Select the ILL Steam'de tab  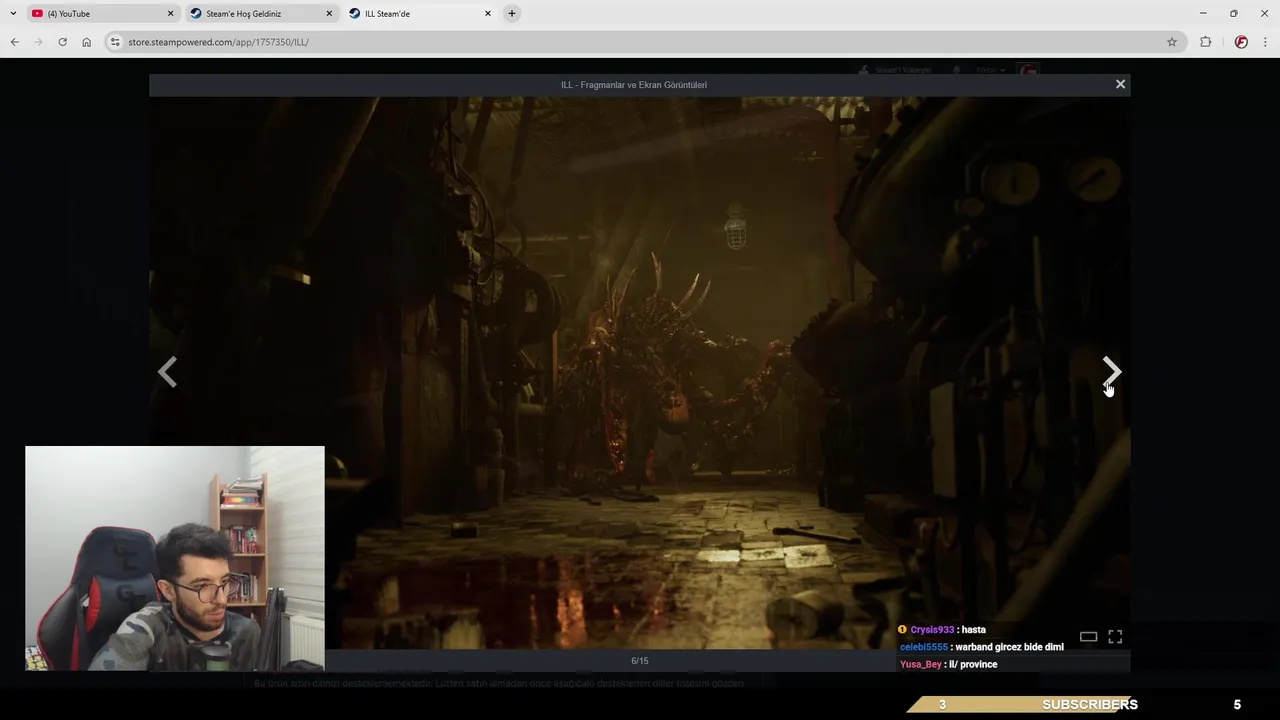point(420,14)
